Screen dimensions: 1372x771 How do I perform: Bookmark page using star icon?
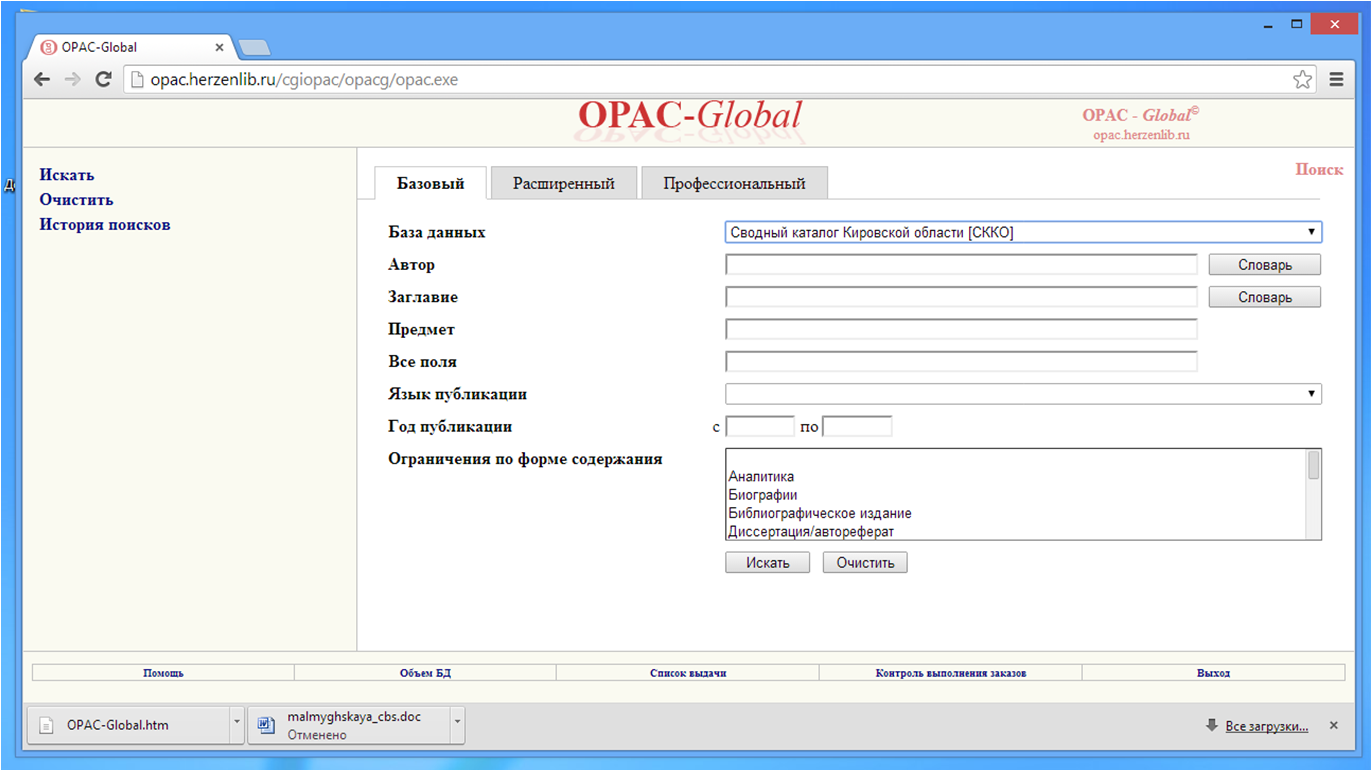point(1302,80)
